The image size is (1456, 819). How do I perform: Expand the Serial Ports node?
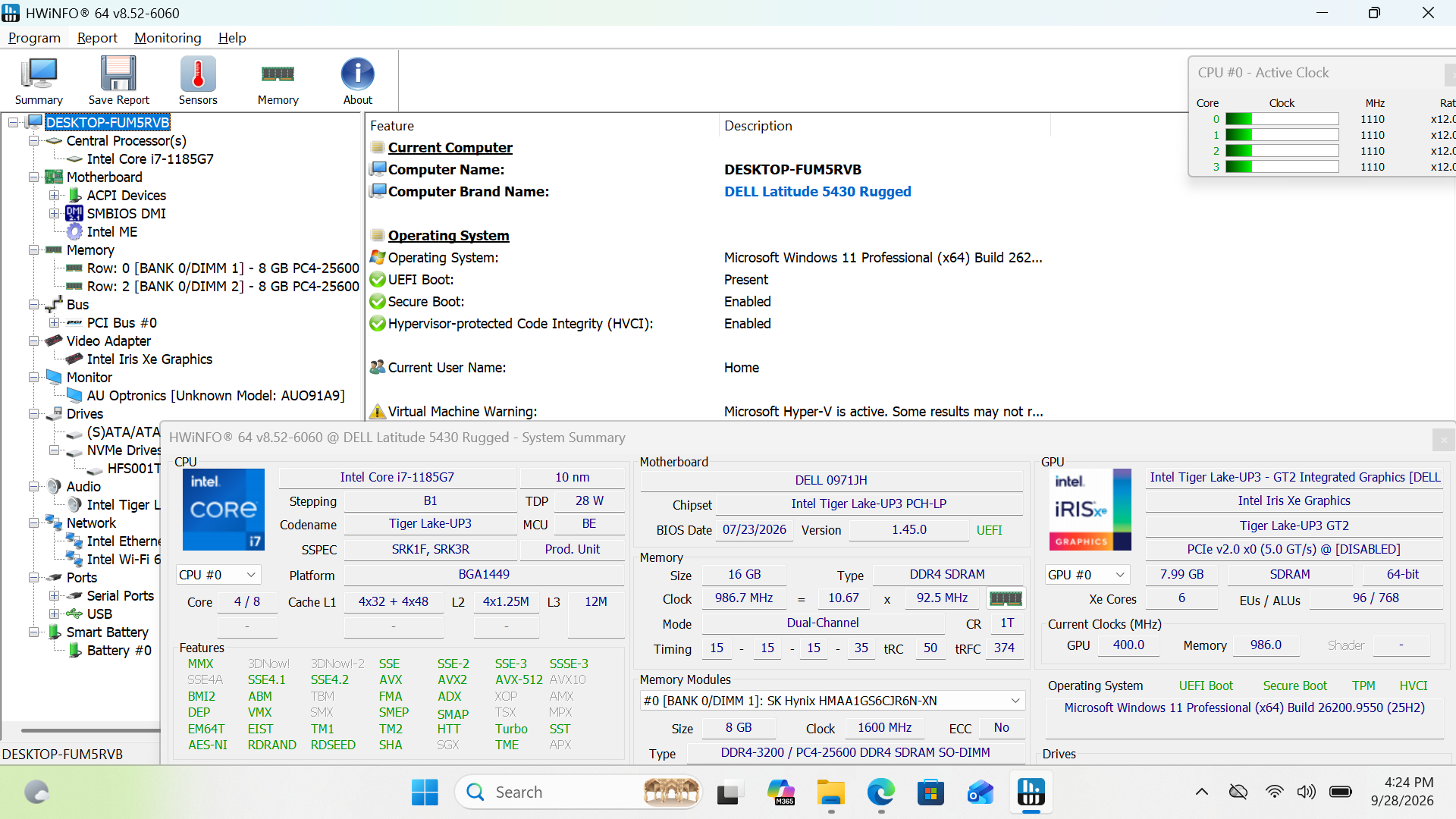(54, 595)
